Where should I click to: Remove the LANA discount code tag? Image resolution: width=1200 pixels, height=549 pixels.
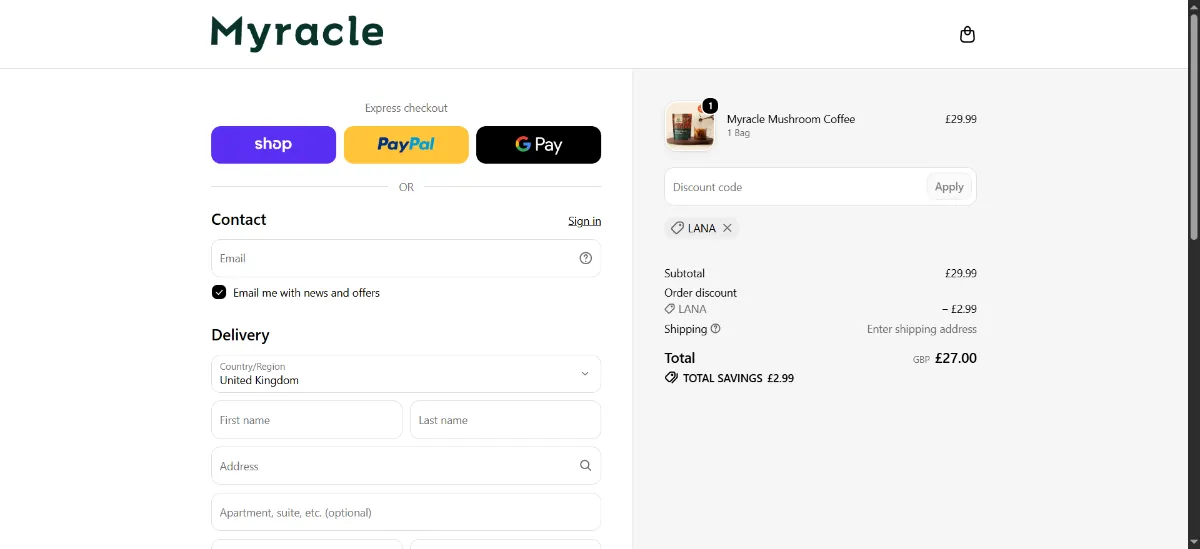[727, 228]
